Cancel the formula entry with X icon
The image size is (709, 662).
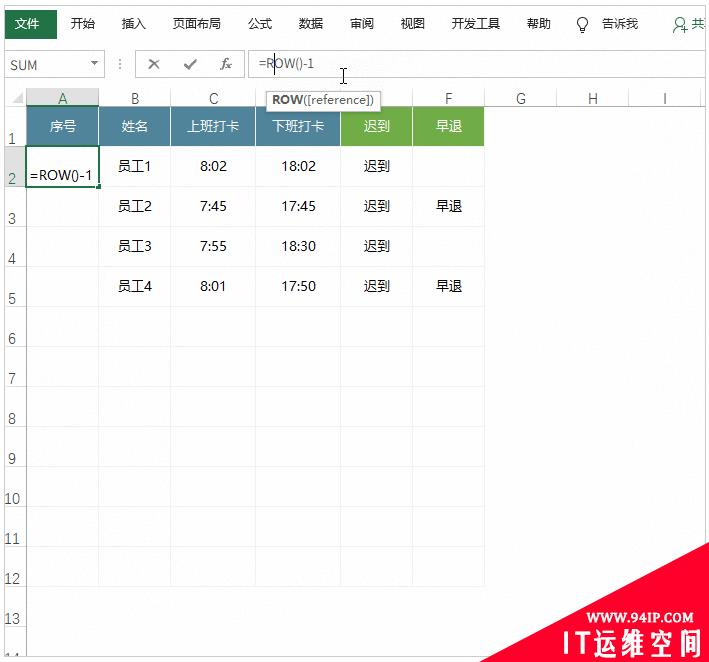coord(154,64)
